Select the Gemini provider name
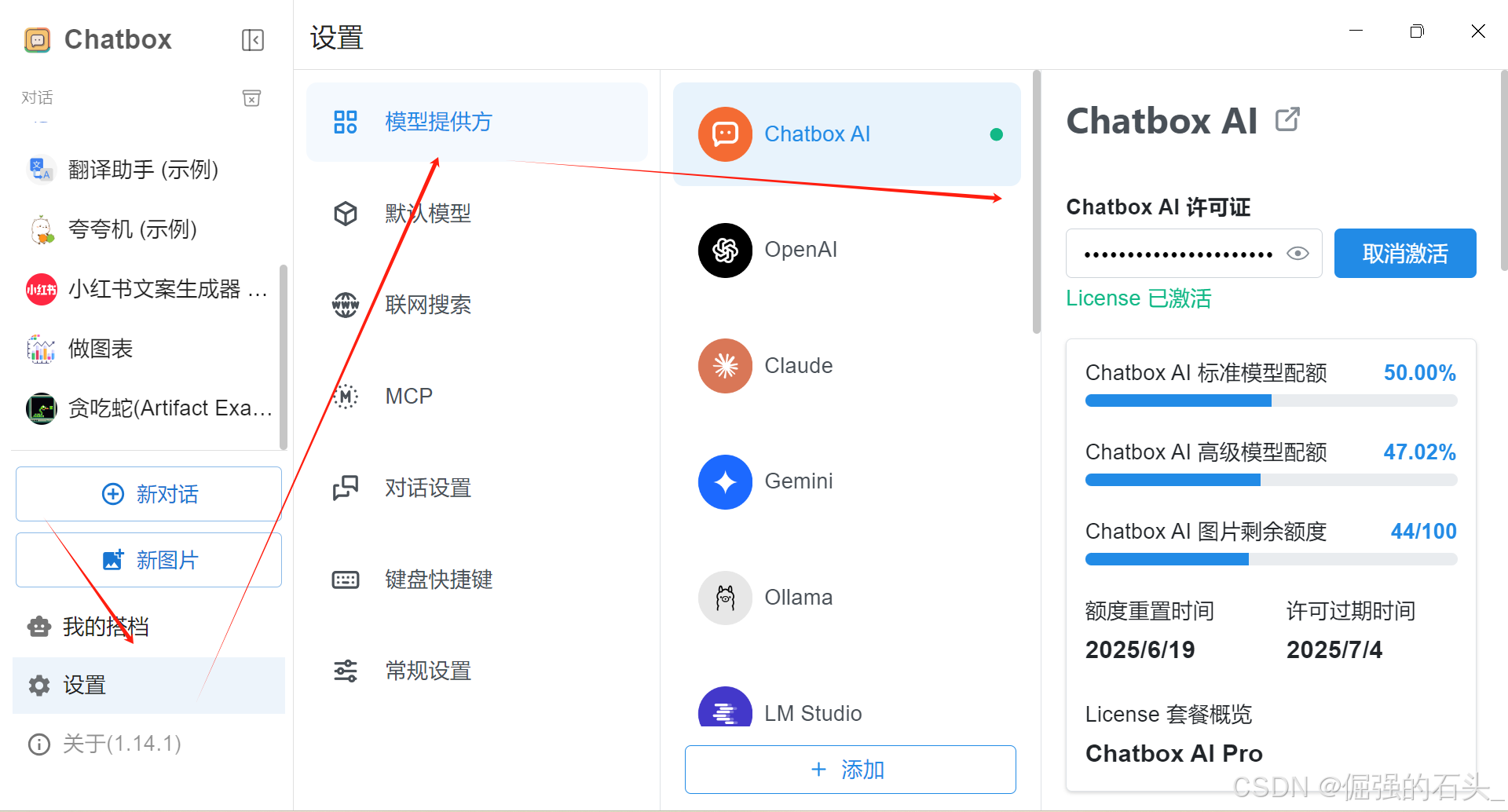Screen dimensions: 1508x812 [799, 481]
